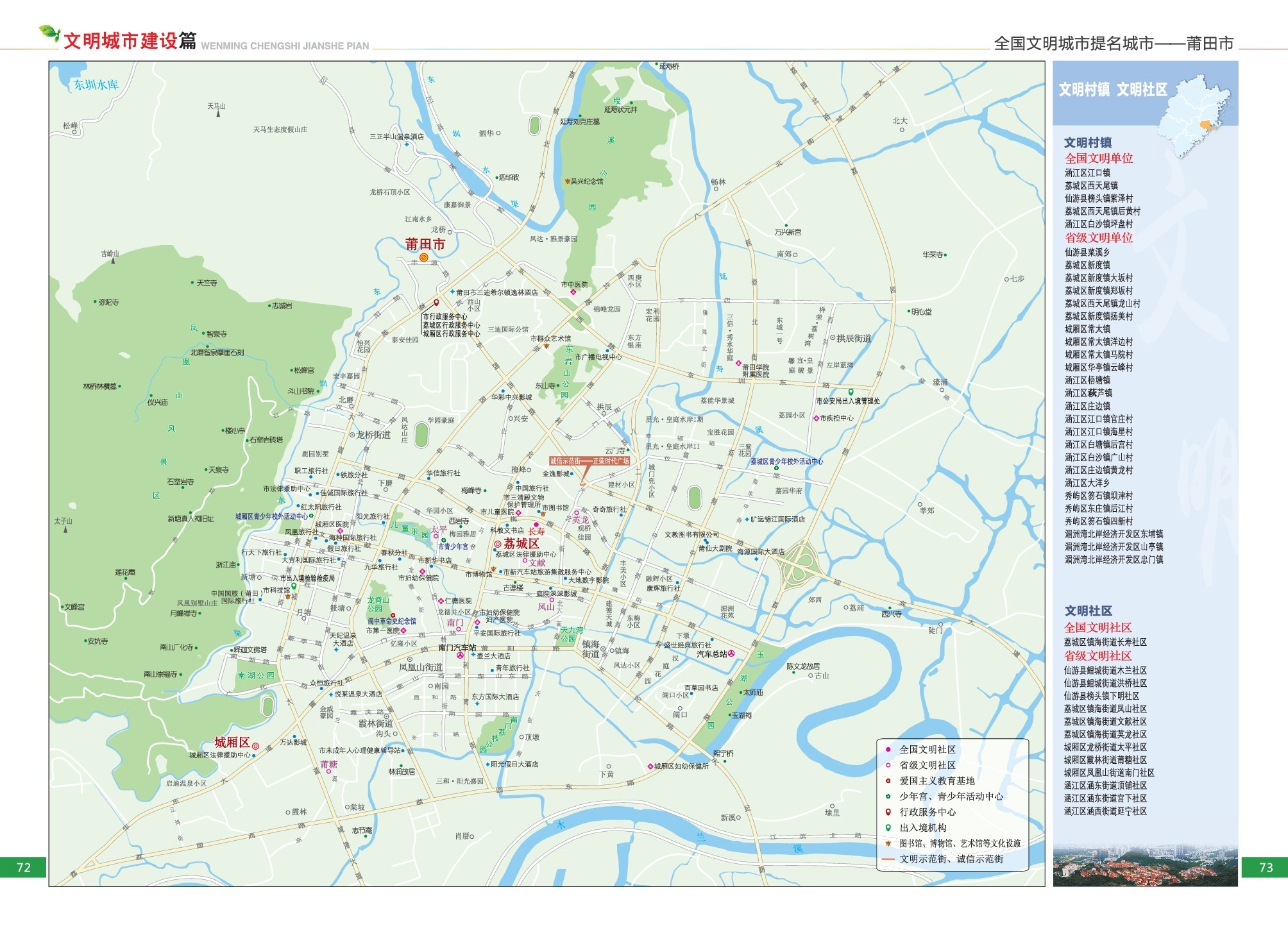This screenshot has width=1288, height=928.
Task: Select 仙游县菜溪乡 in the list
Action: click(x=1087, y=252)
